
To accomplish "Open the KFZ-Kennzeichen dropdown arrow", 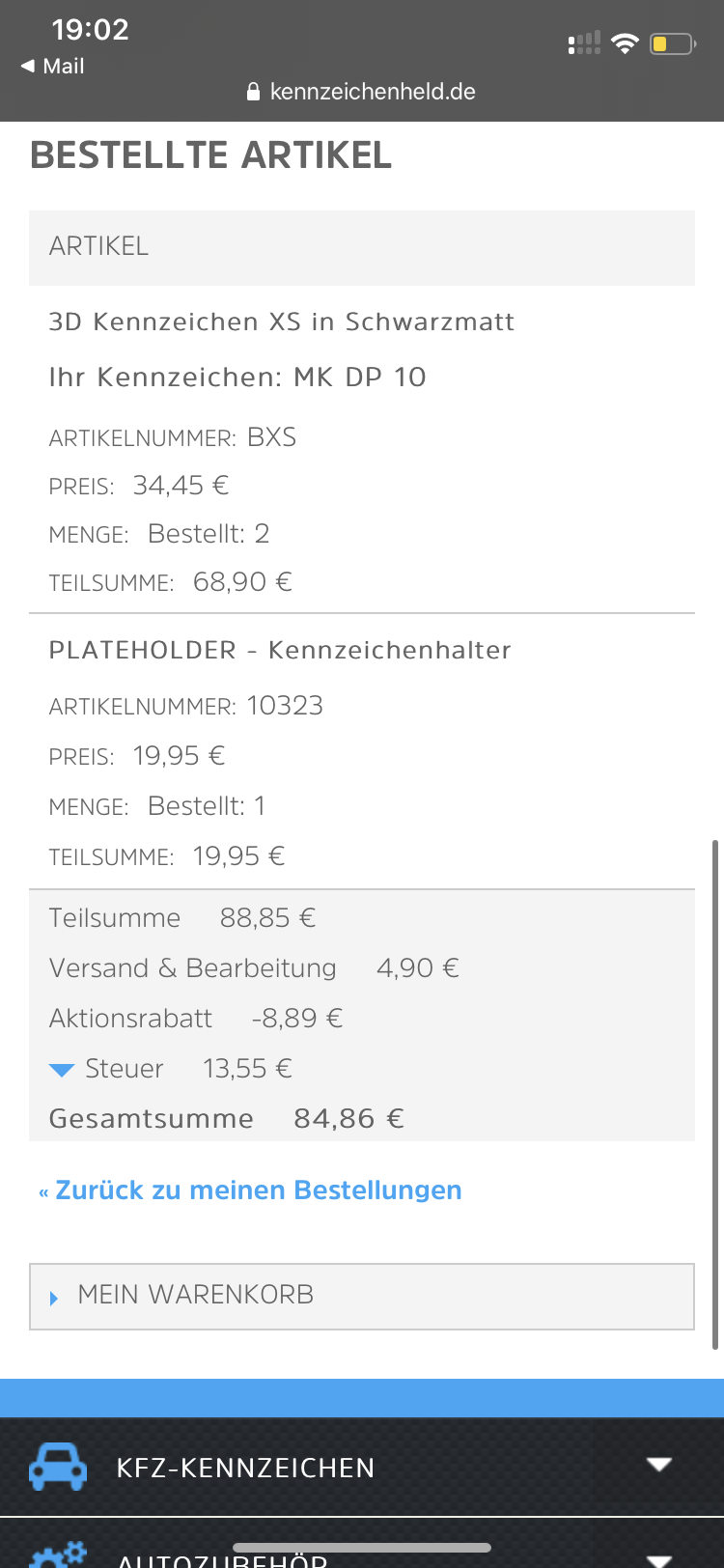I will (659, 1465).
